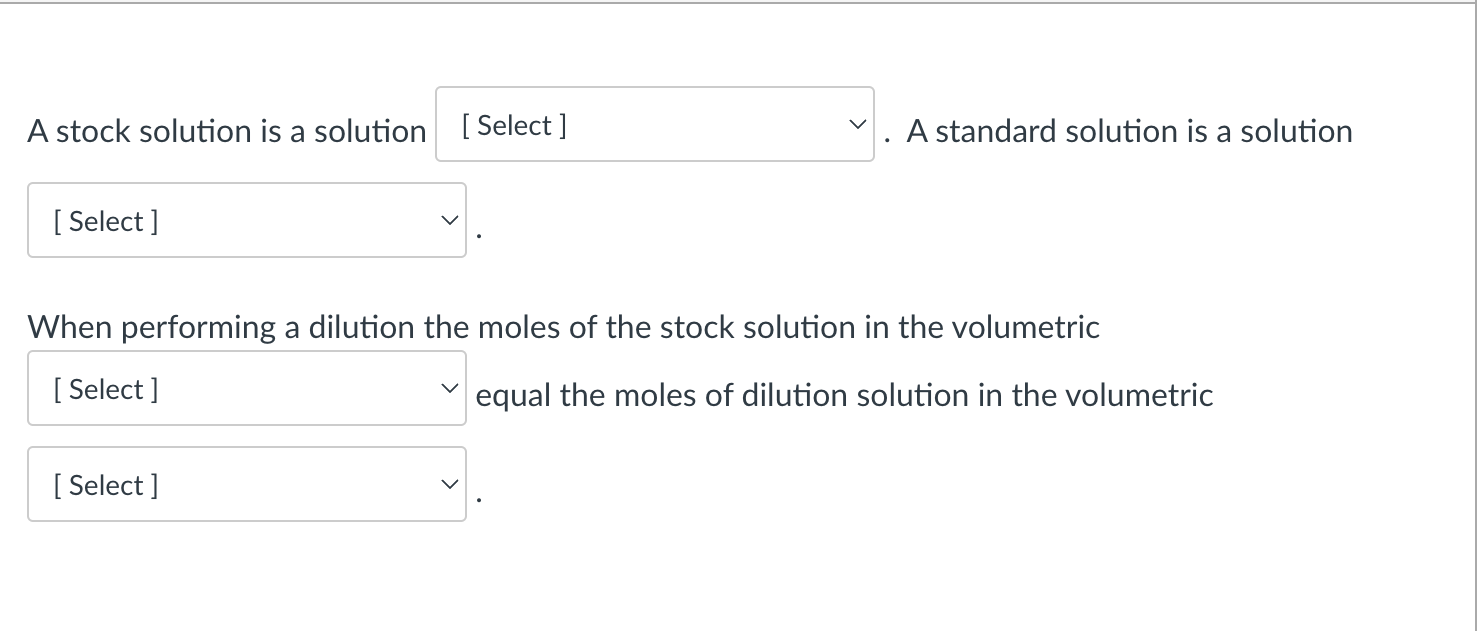Click the chevron arrow of the bottom dropdown
This screenshot has height=631, width=1480.
(x=447, y=485)
